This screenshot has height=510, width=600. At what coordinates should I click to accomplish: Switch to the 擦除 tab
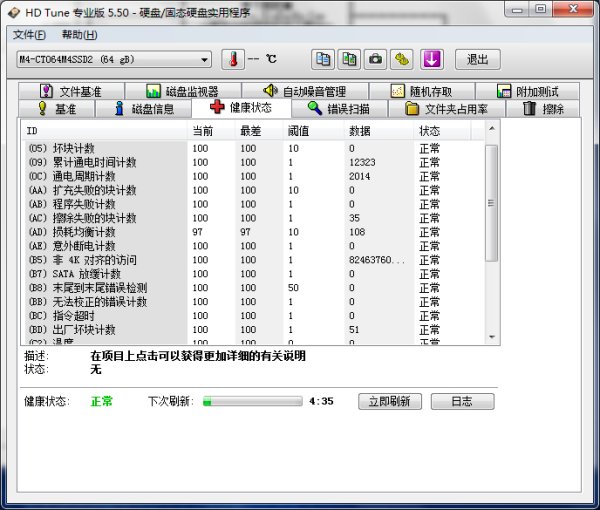click(543, 109)
